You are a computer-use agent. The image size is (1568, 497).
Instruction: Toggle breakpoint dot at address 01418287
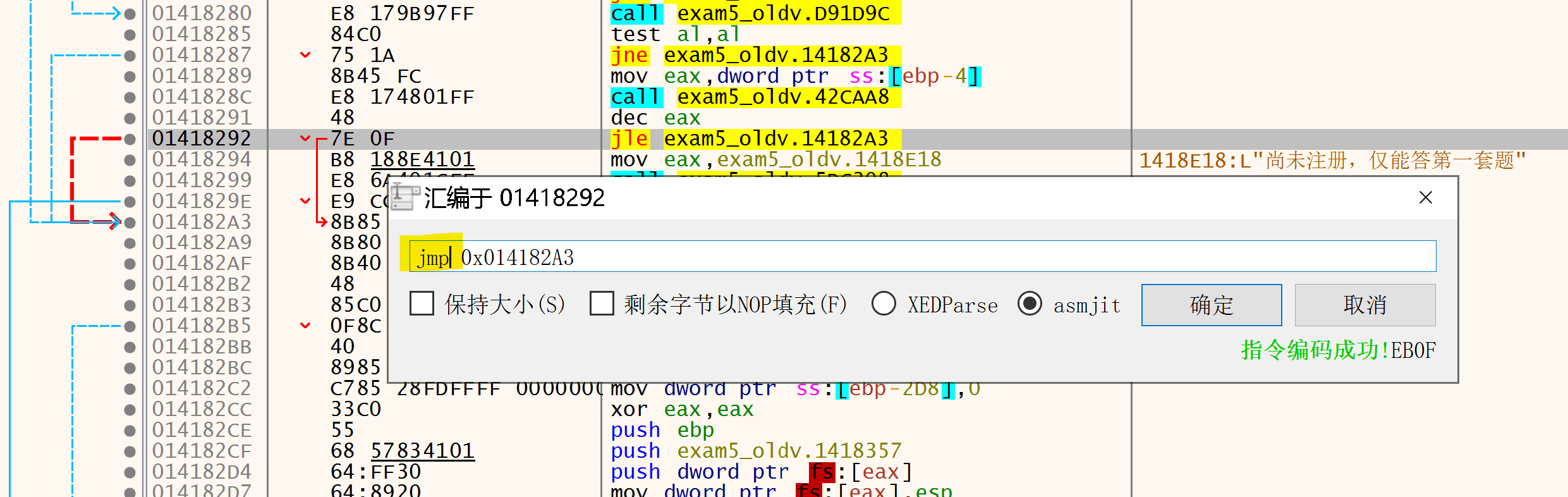(x=130, y=56)
